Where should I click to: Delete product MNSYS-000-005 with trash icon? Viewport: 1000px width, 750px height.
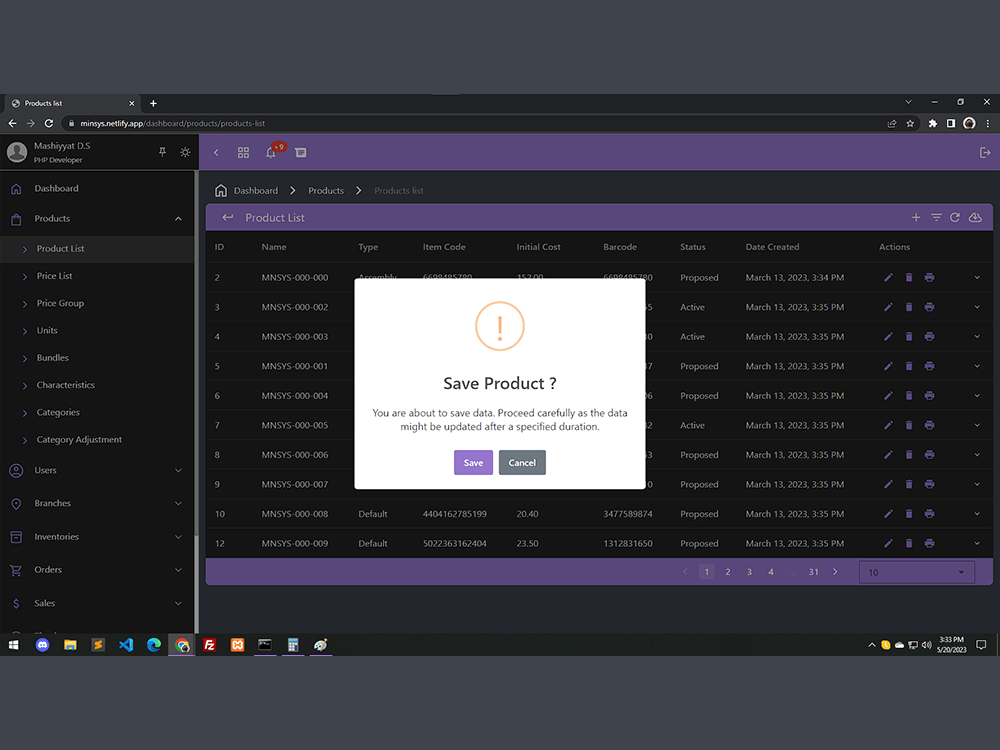point(909,425)
